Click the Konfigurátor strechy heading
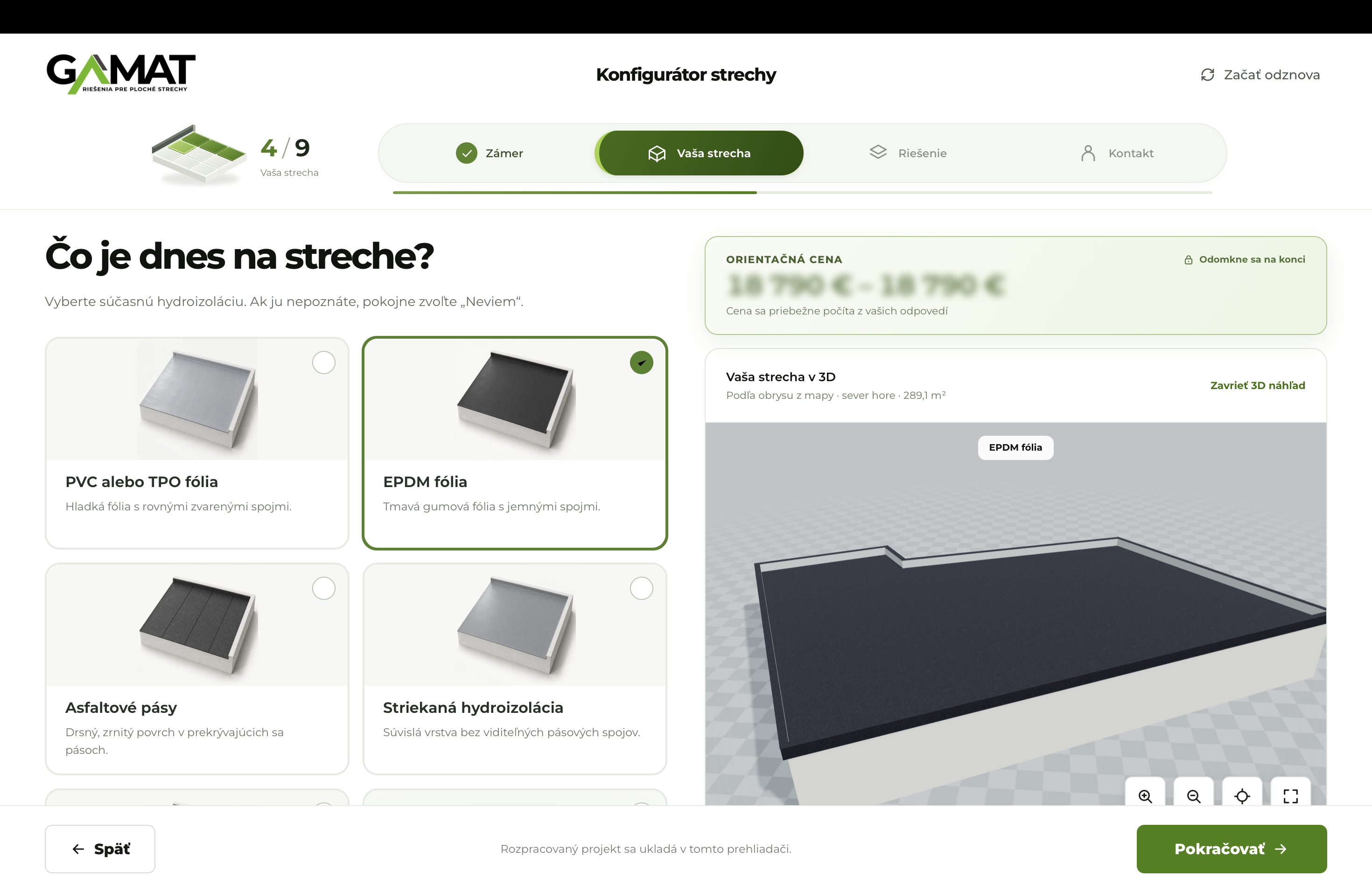This screenshot has width=1372, height=892. coord(686,75)
